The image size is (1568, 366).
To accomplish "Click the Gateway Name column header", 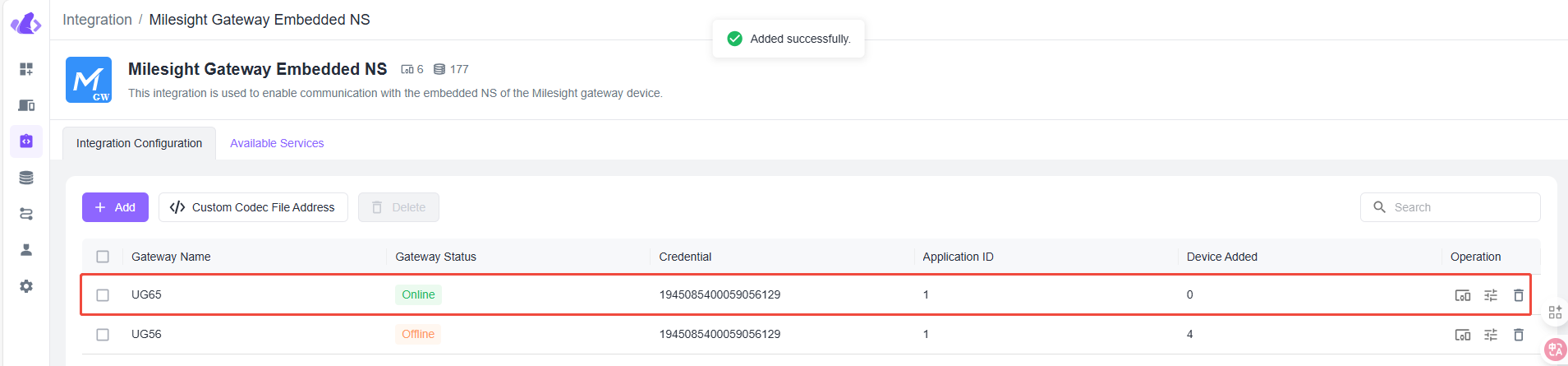I will (171, 257).
